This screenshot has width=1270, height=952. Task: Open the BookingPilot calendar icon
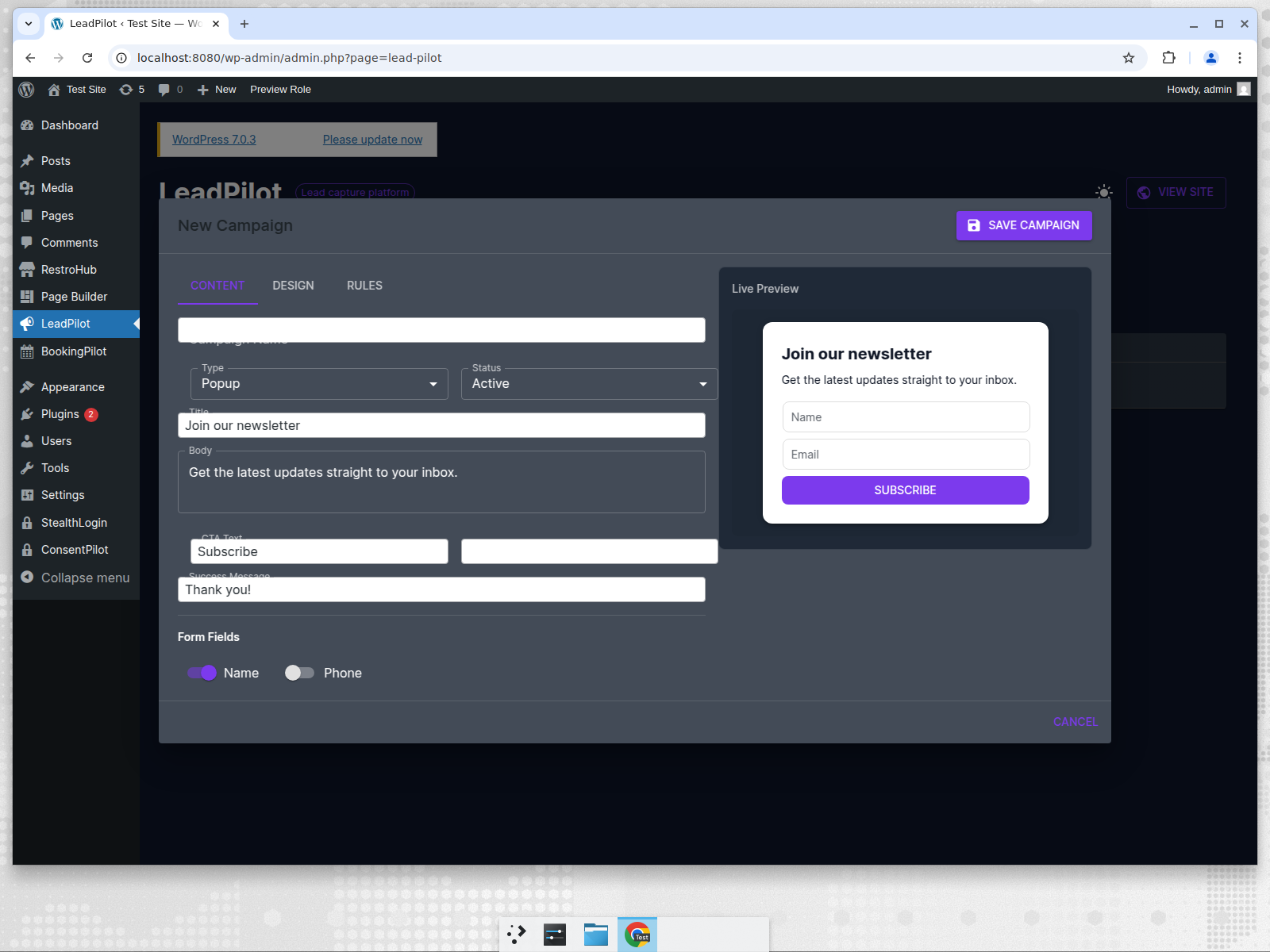pos(27,351)
